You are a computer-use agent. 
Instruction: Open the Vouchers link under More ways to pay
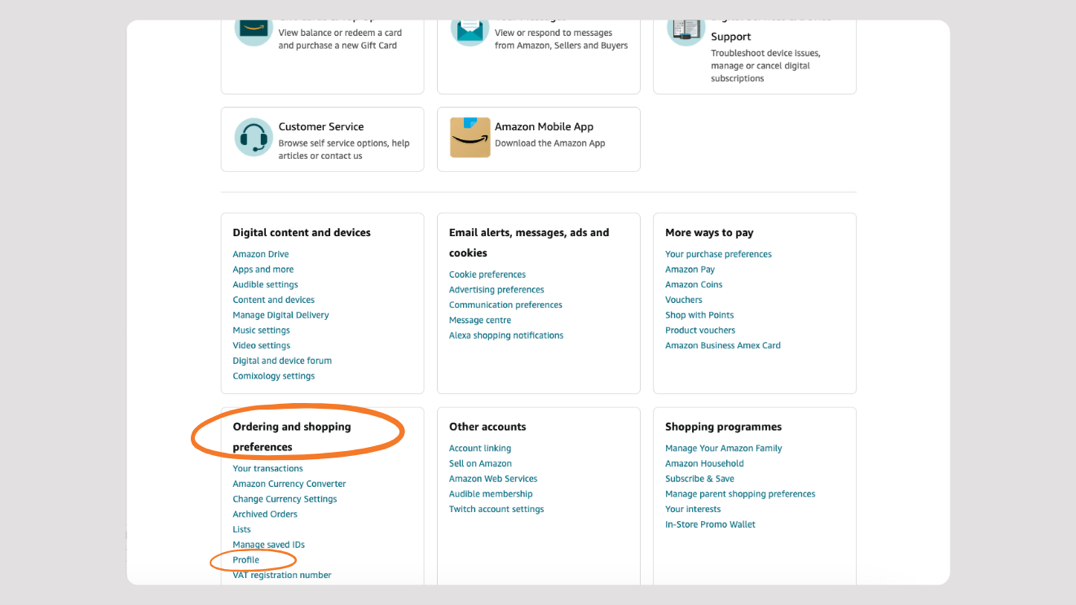(x=683, y=300)
